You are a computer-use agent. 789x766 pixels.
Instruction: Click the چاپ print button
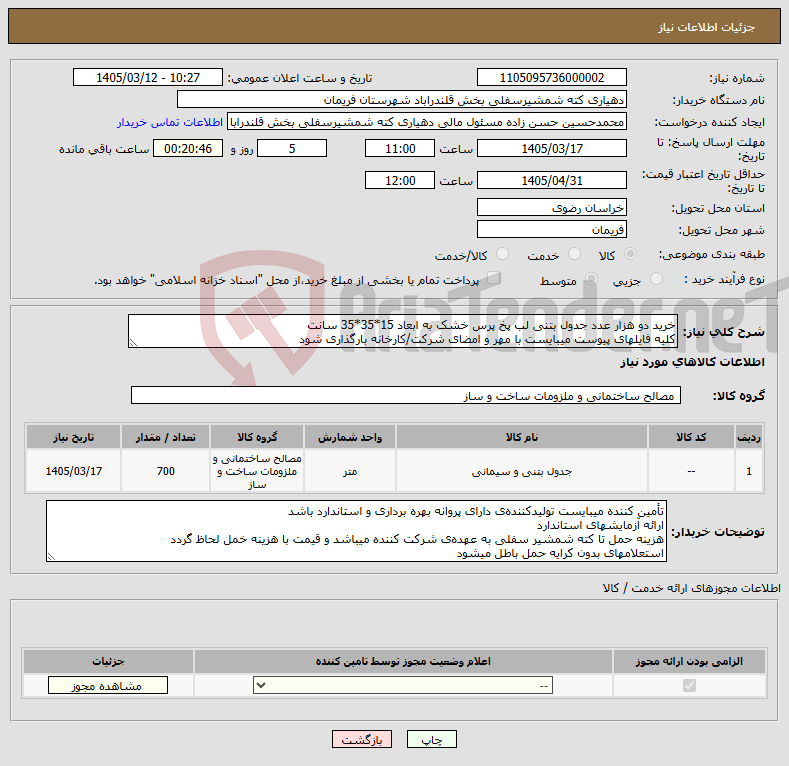(432, 739)
